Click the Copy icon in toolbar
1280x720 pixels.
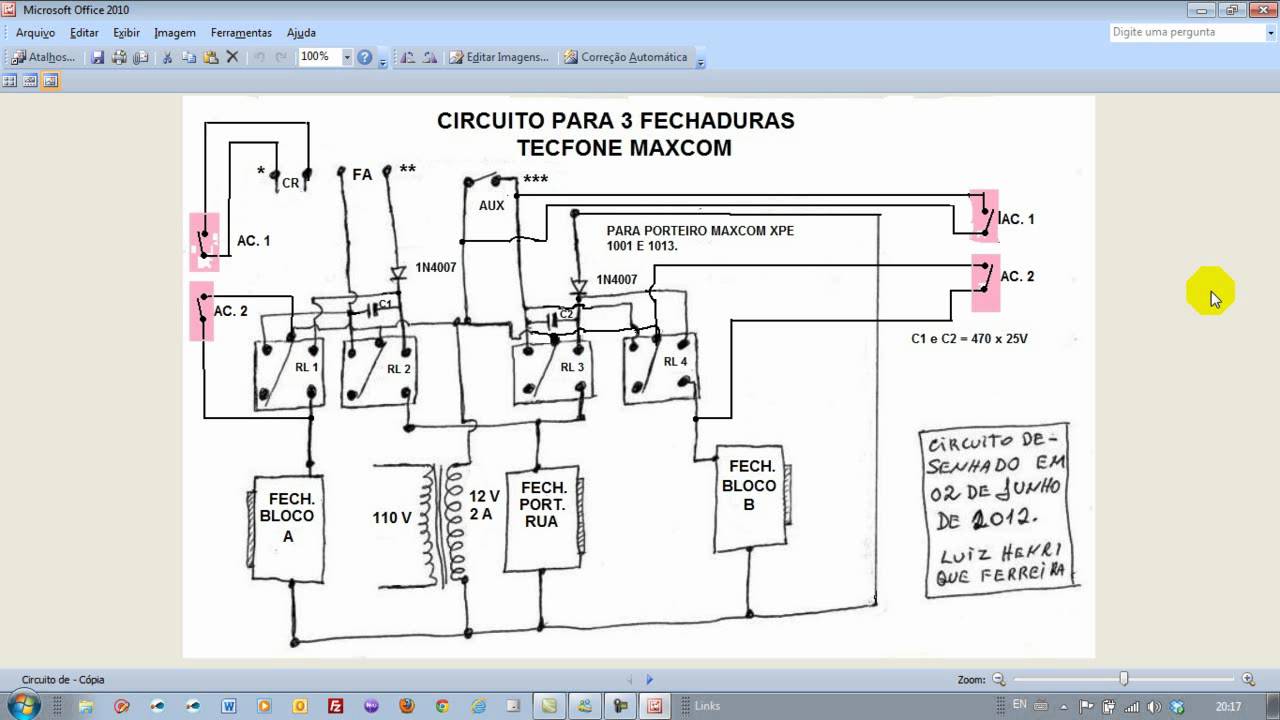coord(189,57)
